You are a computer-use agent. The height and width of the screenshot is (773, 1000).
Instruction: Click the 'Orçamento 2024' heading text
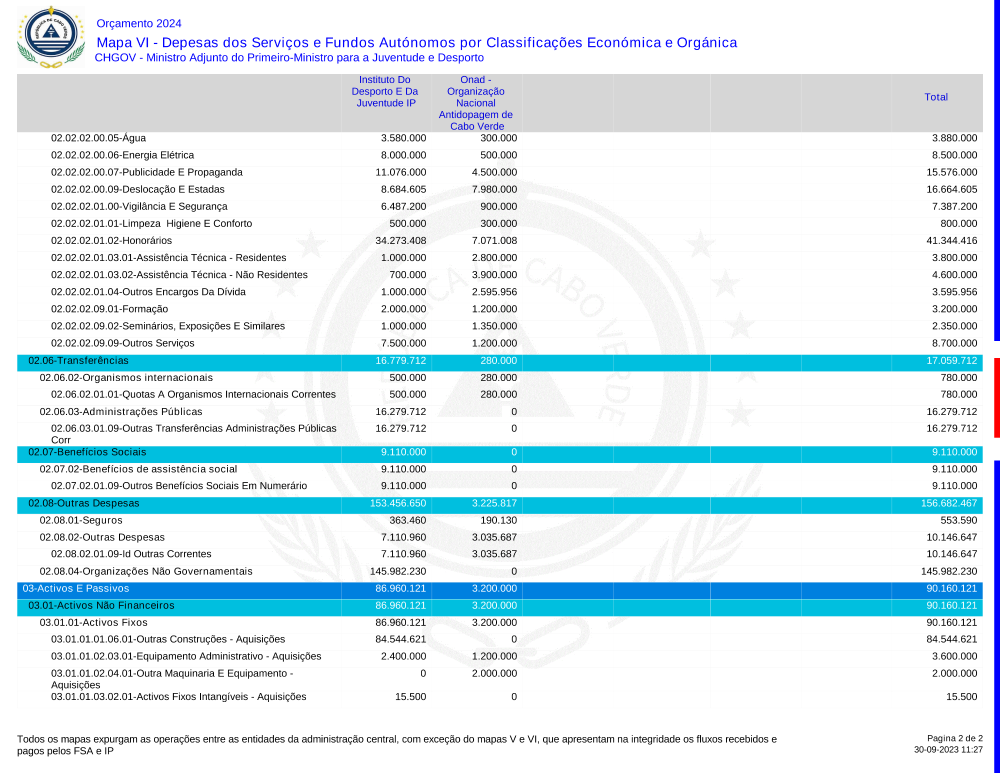(139, 23)
